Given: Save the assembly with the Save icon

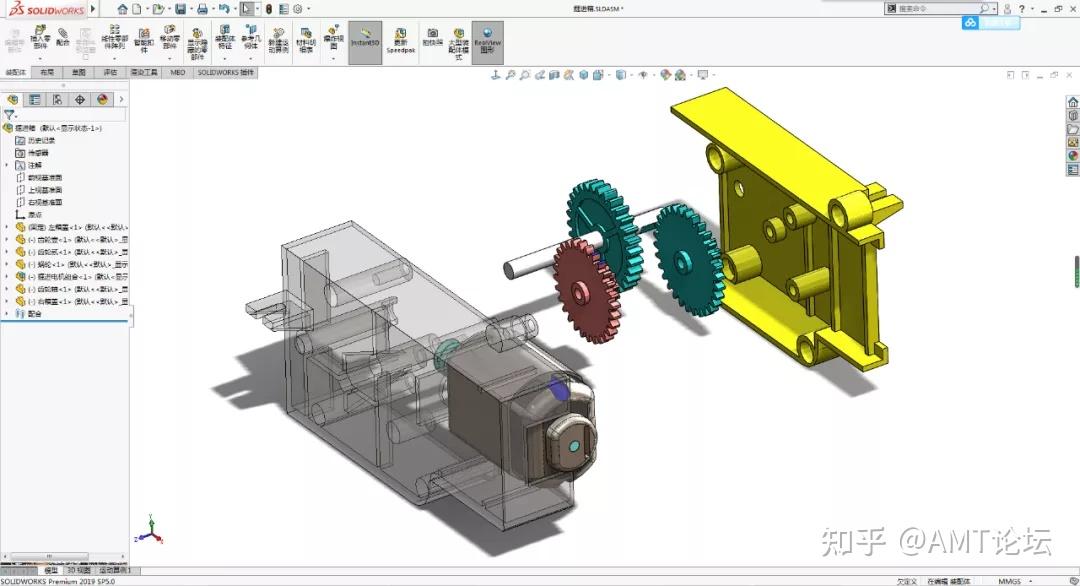Looking at the screenshot, I should (182, 9).
